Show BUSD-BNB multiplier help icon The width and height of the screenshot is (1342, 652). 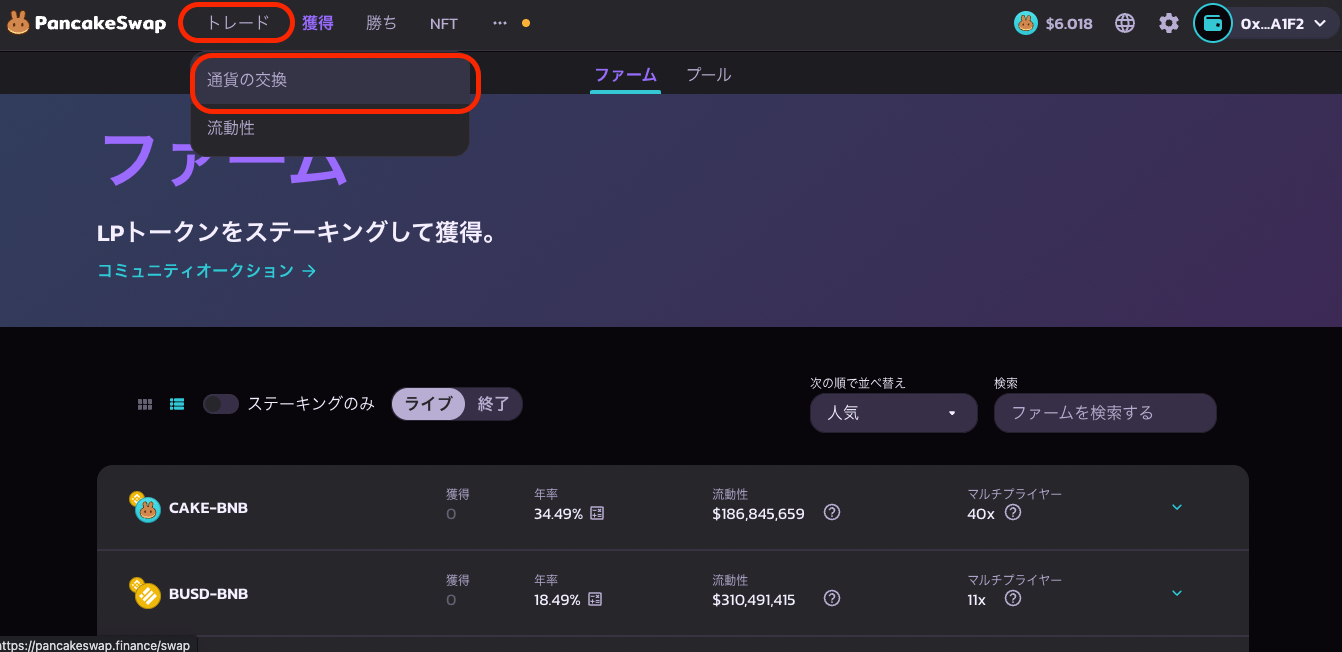1013,598
